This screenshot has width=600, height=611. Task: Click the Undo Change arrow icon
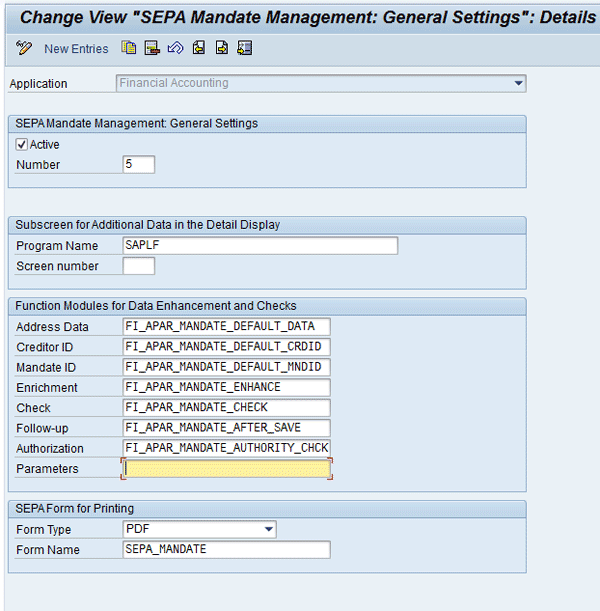point(175,48)
